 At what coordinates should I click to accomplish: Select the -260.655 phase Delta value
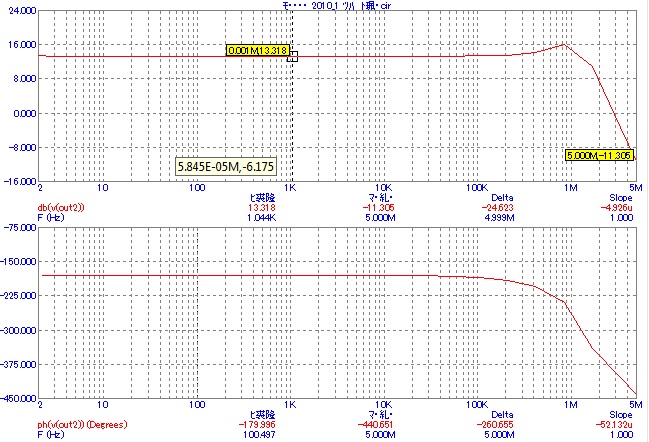(x=495, y=424)
